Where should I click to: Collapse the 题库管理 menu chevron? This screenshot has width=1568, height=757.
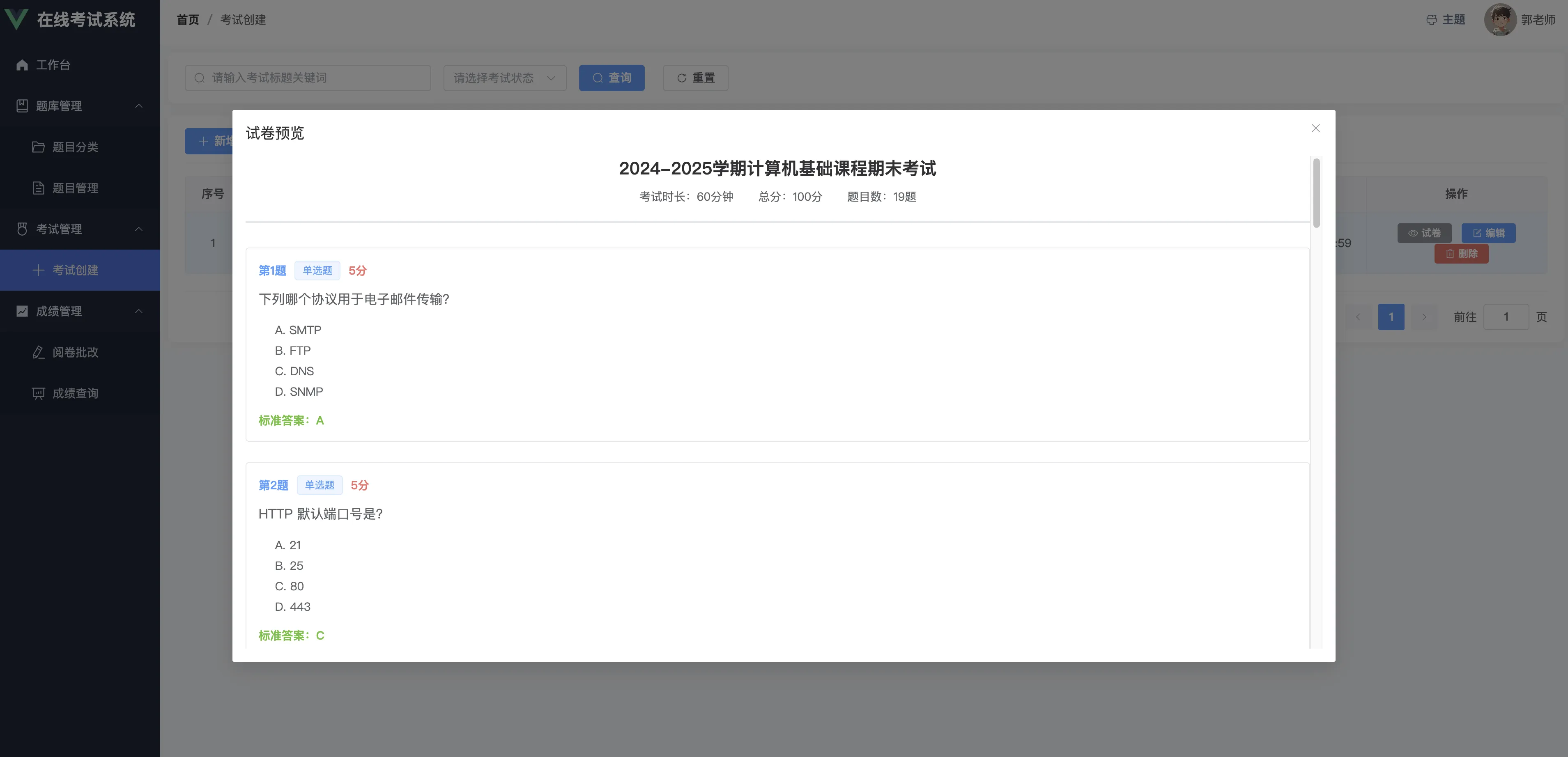139,106
